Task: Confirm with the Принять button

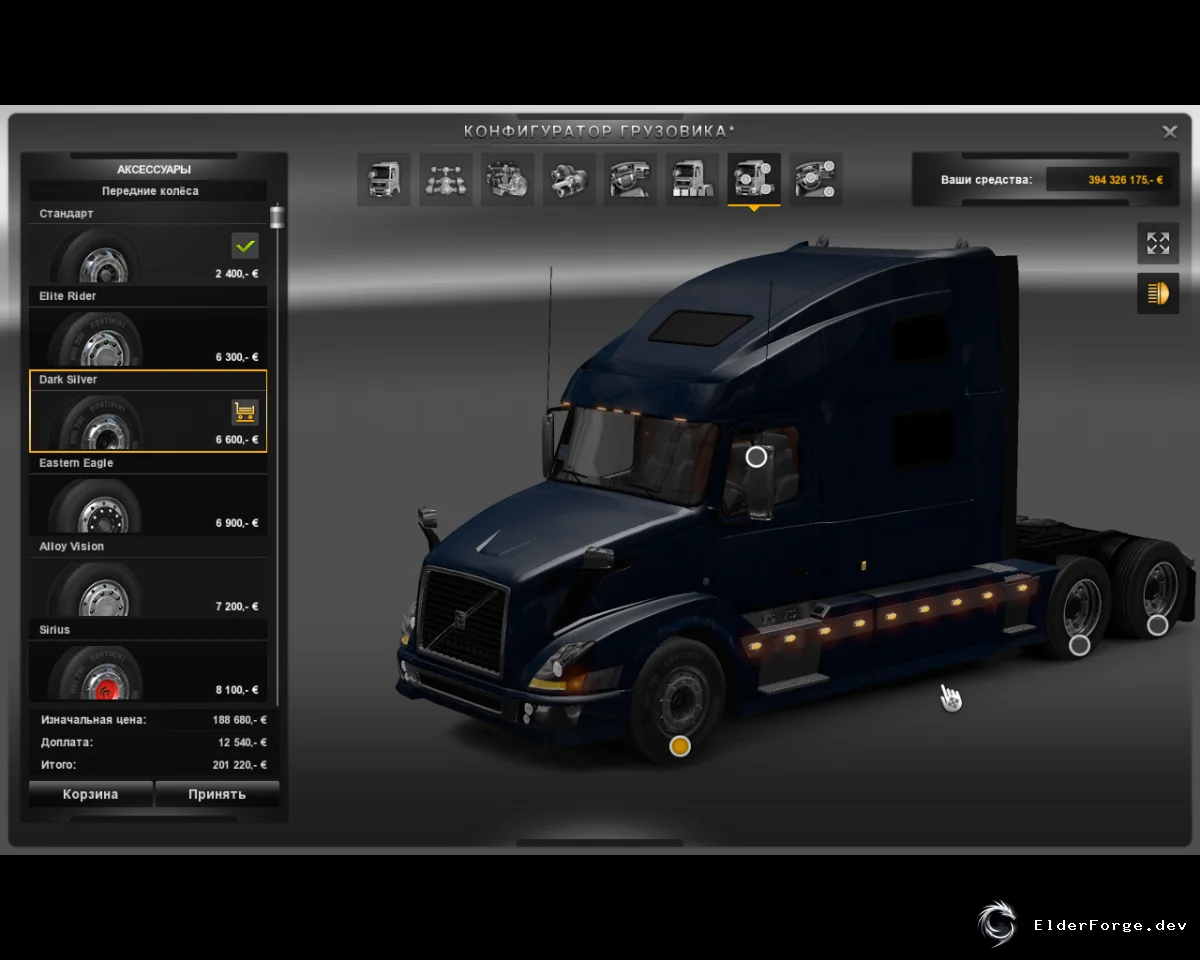Action: pos(217,795)
